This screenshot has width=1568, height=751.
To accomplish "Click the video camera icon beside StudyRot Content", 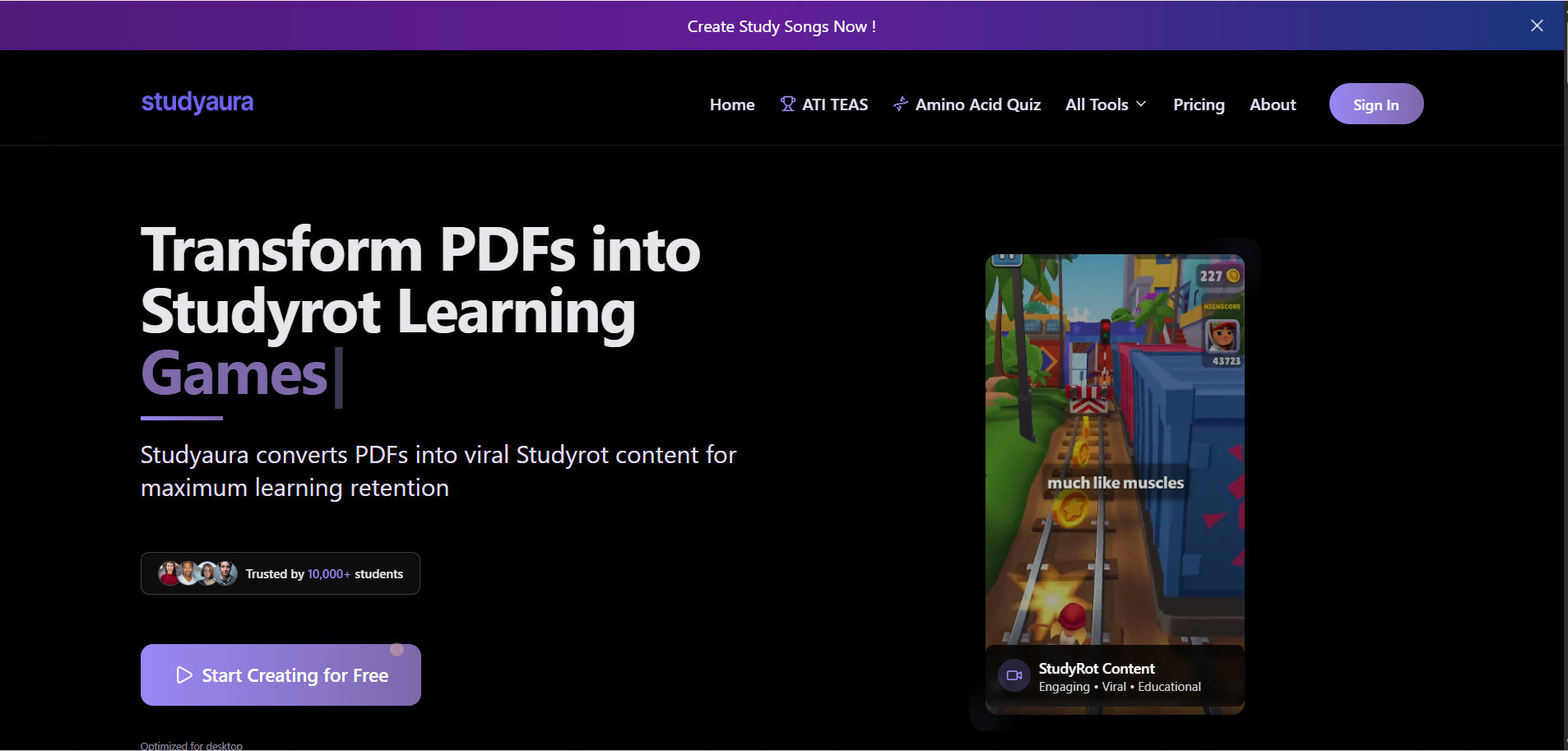I will coord(1014,675).
